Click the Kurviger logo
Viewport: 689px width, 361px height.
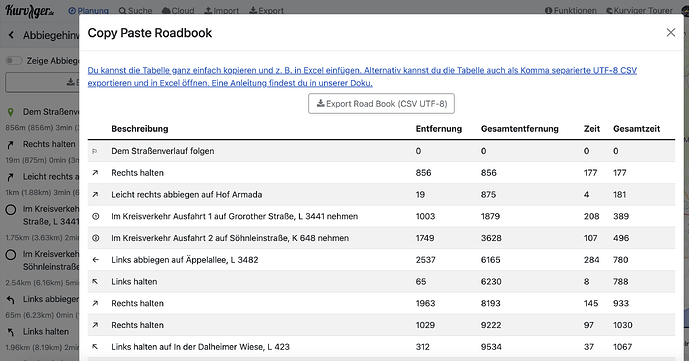click(29, 11)
